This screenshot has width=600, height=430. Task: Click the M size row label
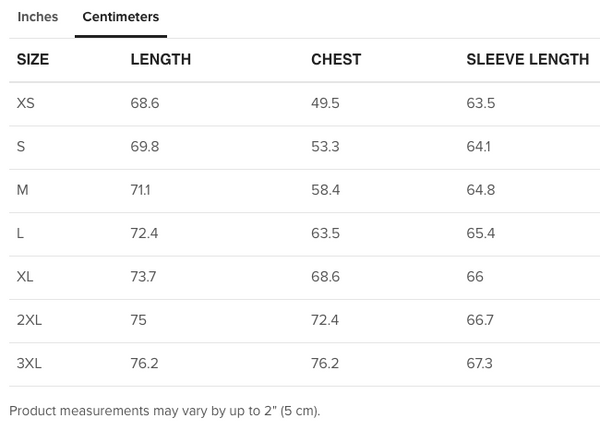tap(22, 190)
